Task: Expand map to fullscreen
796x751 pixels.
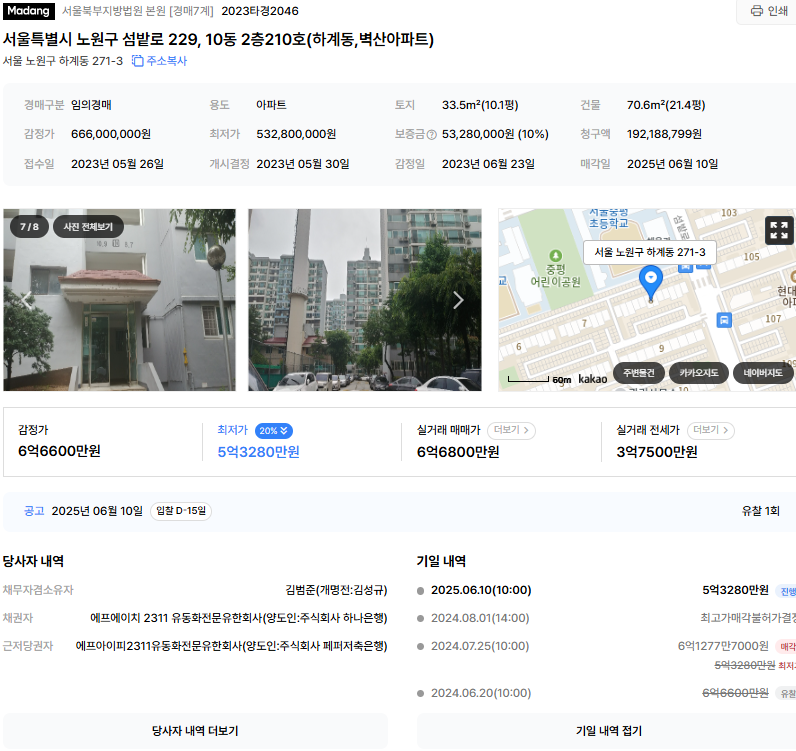Action: pyautogui.click(x=779, y=230)
